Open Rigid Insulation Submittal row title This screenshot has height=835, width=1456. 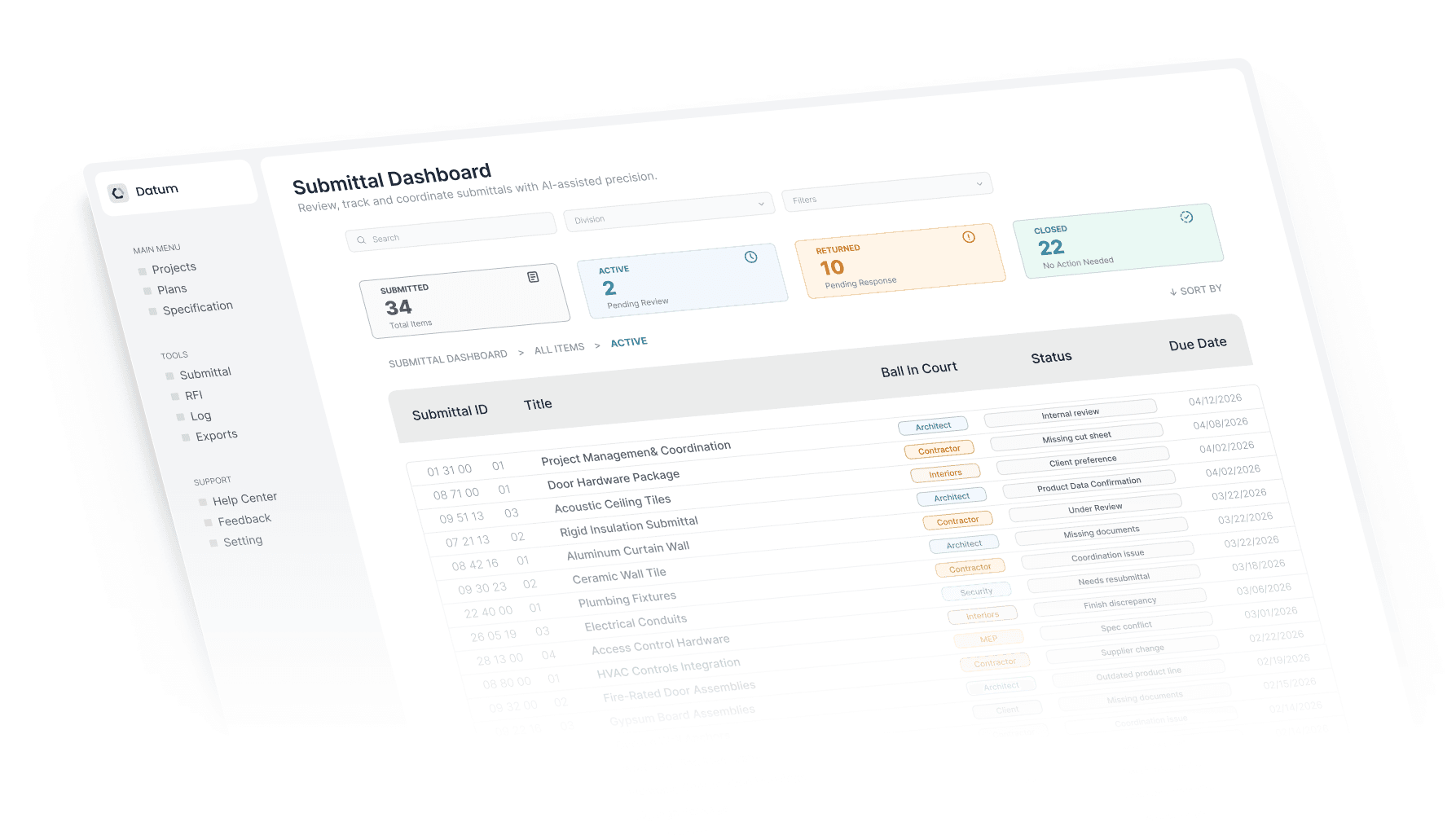(x=629, y=526)
